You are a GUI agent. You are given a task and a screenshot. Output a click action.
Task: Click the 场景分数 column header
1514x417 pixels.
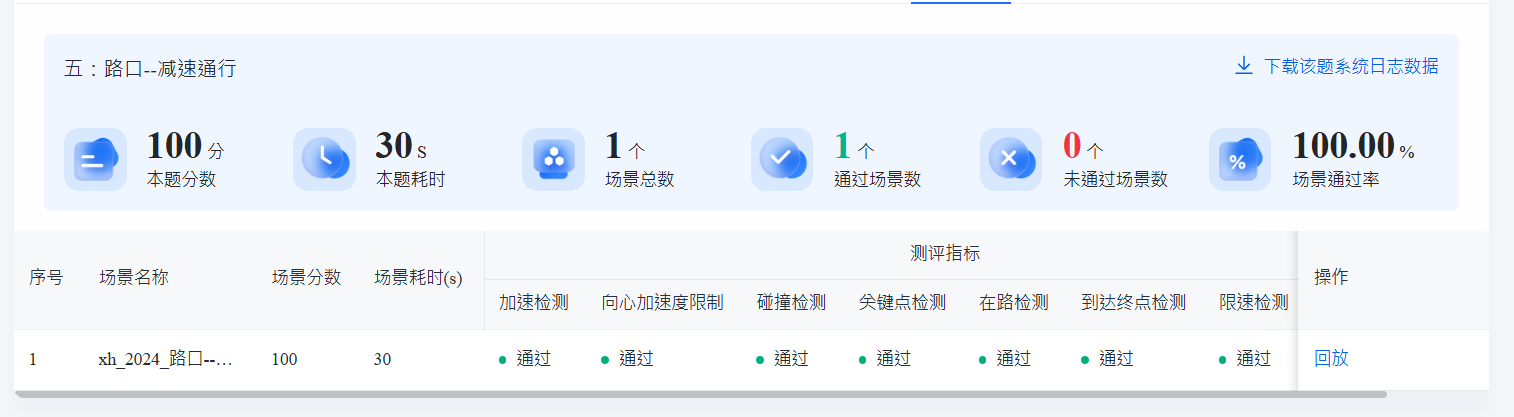306,278
